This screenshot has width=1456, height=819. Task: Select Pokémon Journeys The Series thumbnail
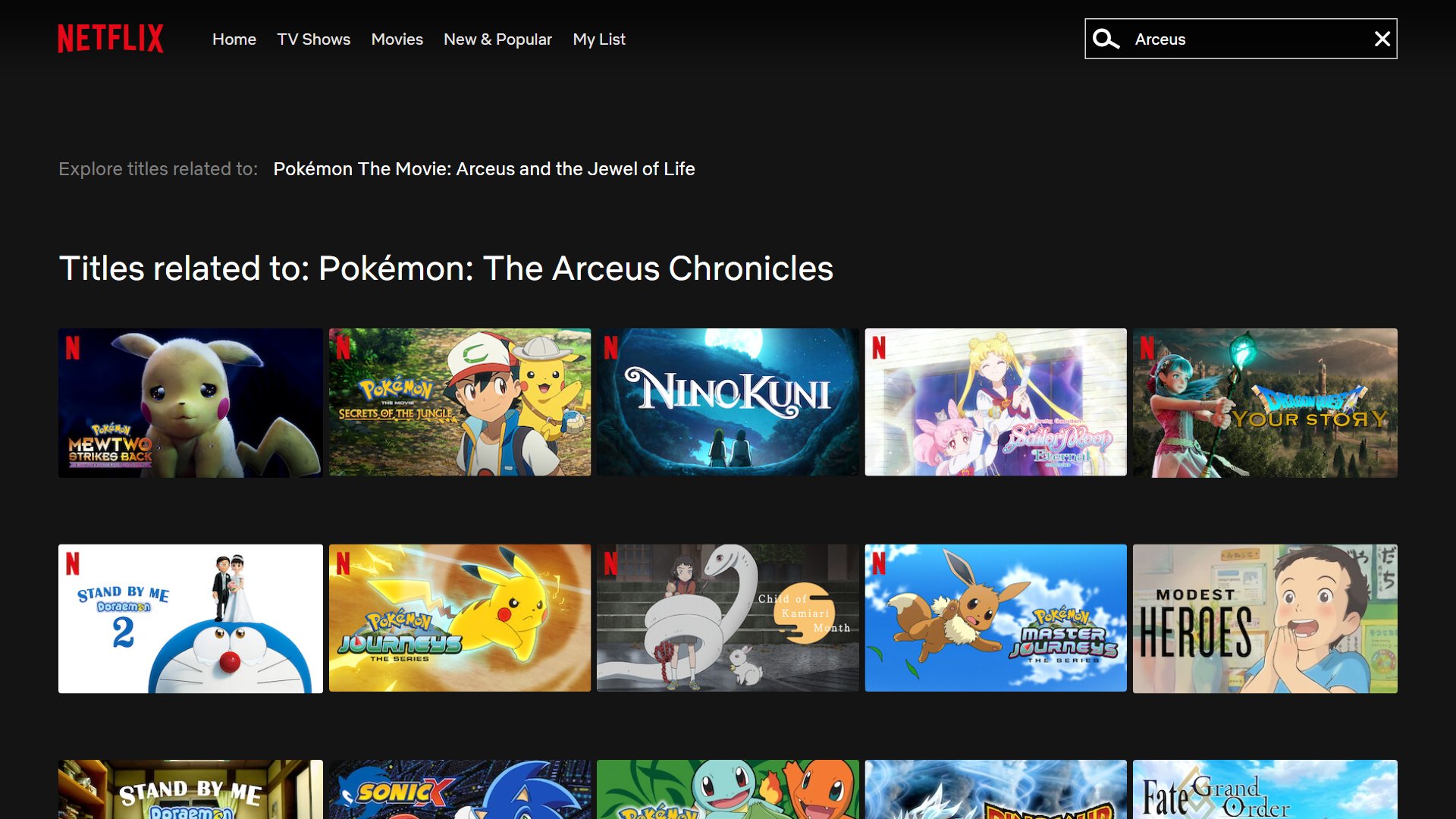460,618
